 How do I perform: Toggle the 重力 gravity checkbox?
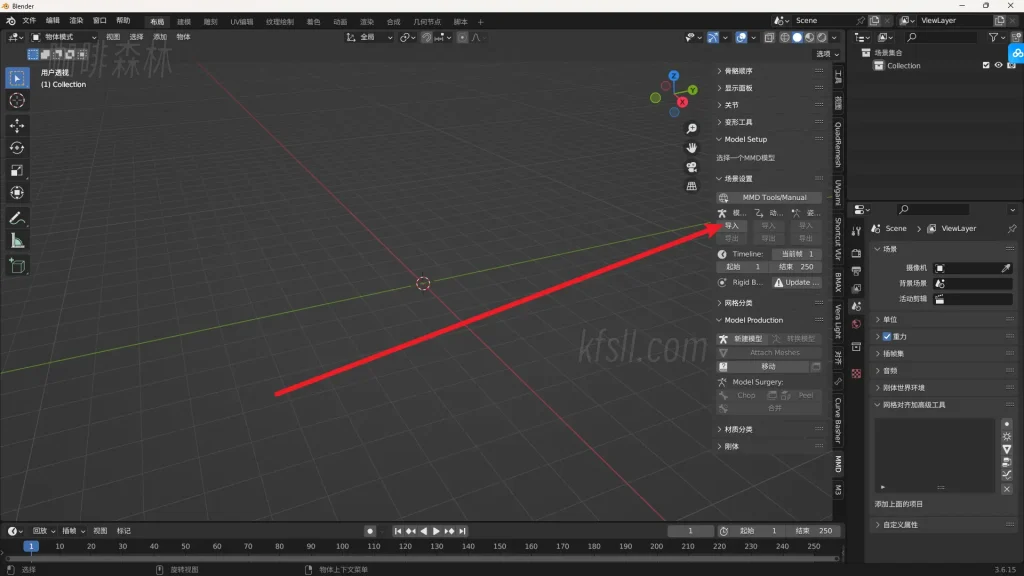pos(887,337)
